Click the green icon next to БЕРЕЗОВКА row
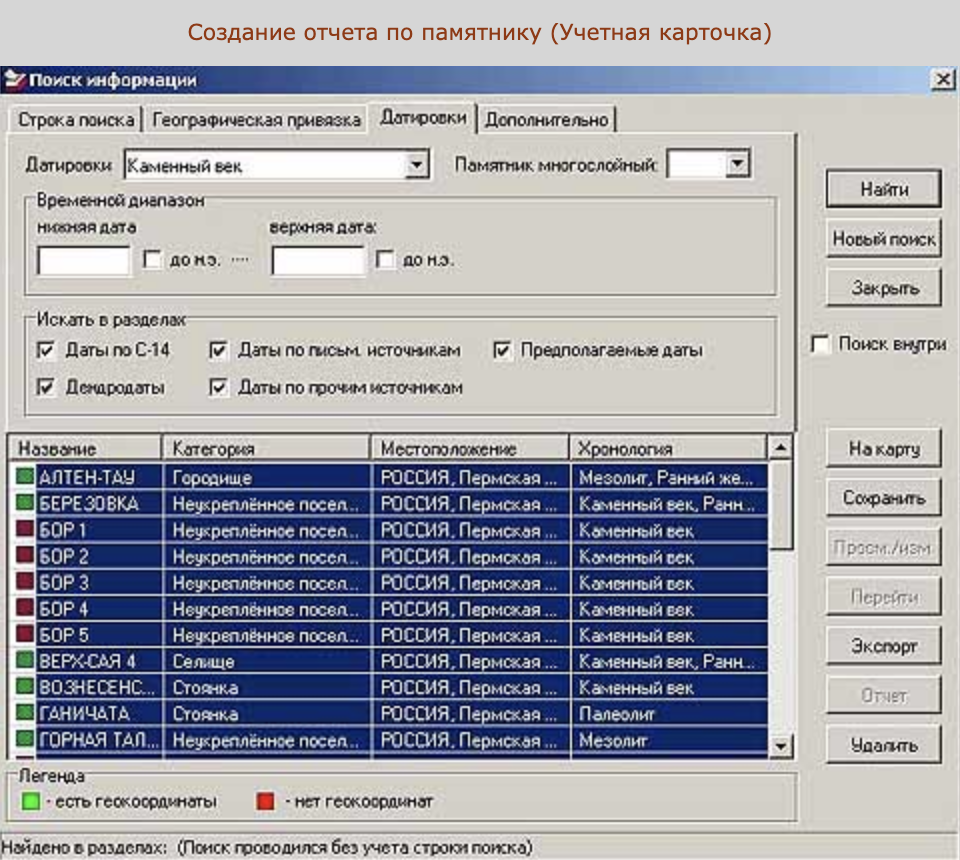 click(25, 504)
